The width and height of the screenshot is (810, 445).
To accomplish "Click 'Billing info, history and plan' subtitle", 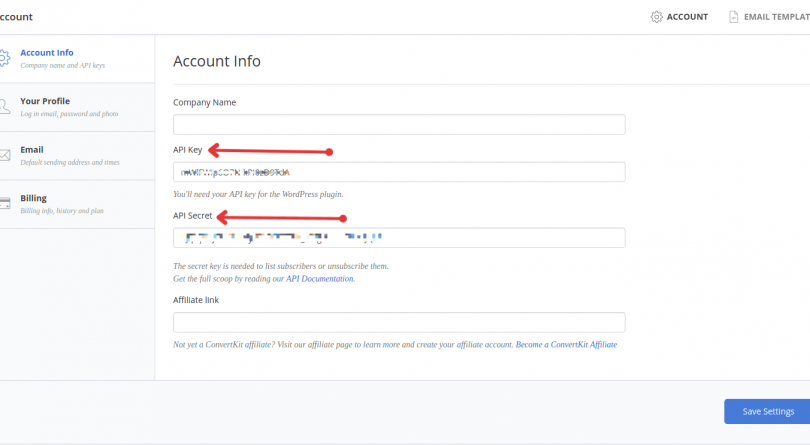I will pyautogui.click(x=62, y=211).
